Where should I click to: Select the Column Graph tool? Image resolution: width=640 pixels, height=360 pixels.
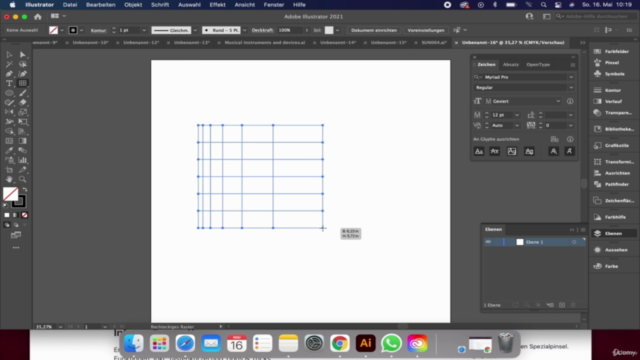click(22, 160)
